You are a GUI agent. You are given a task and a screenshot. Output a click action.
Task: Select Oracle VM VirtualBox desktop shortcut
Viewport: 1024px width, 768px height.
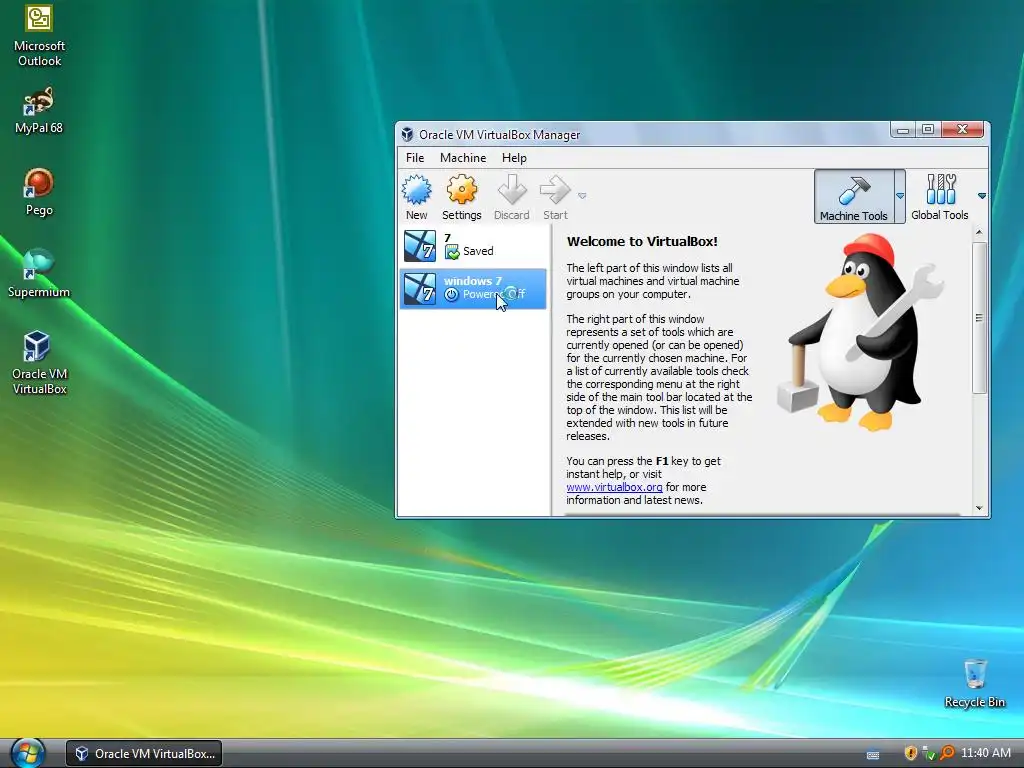coord(39,363)
